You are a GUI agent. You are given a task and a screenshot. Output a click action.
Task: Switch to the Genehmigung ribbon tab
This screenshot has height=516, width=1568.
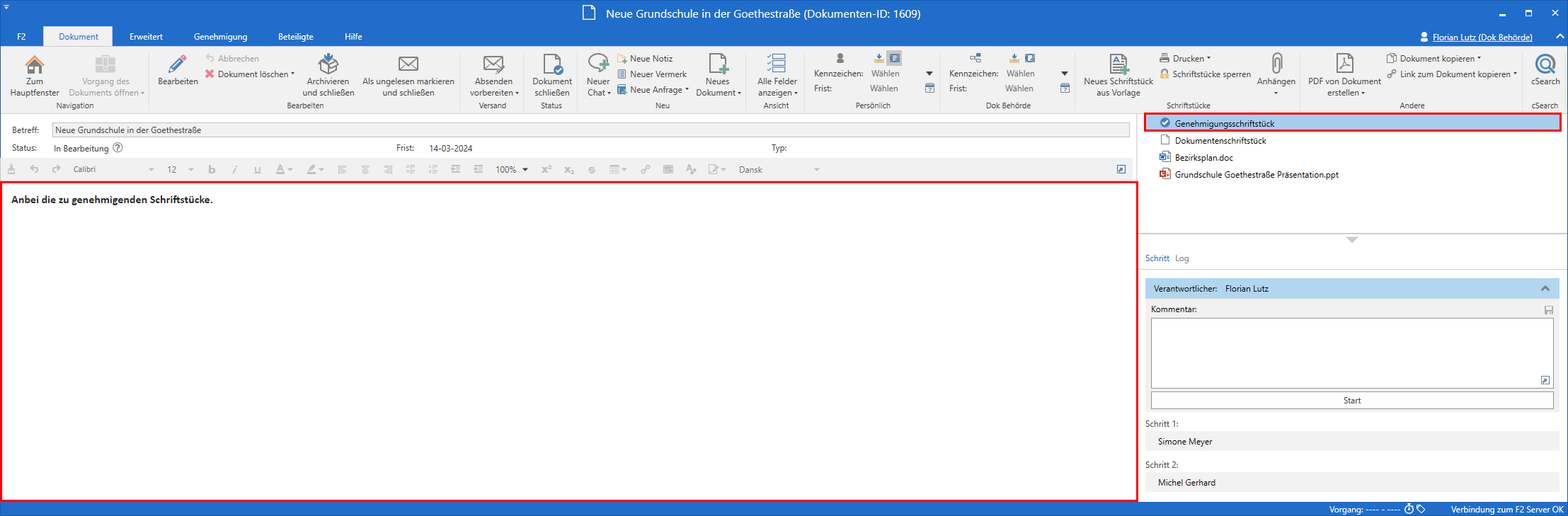point(221,37)
